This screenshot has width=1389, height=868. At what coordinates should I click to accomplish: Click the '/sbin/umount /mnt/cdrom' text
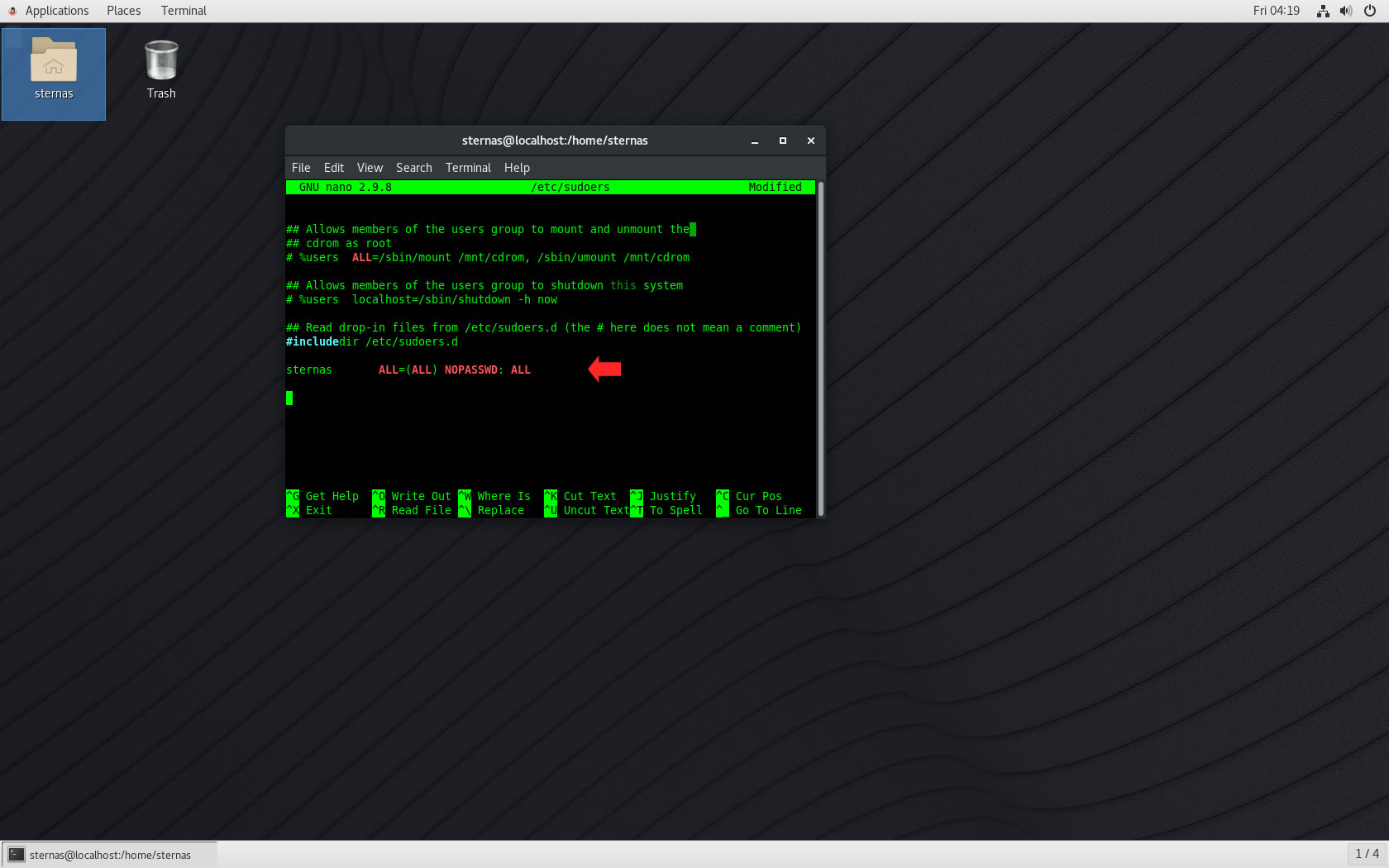613,258
